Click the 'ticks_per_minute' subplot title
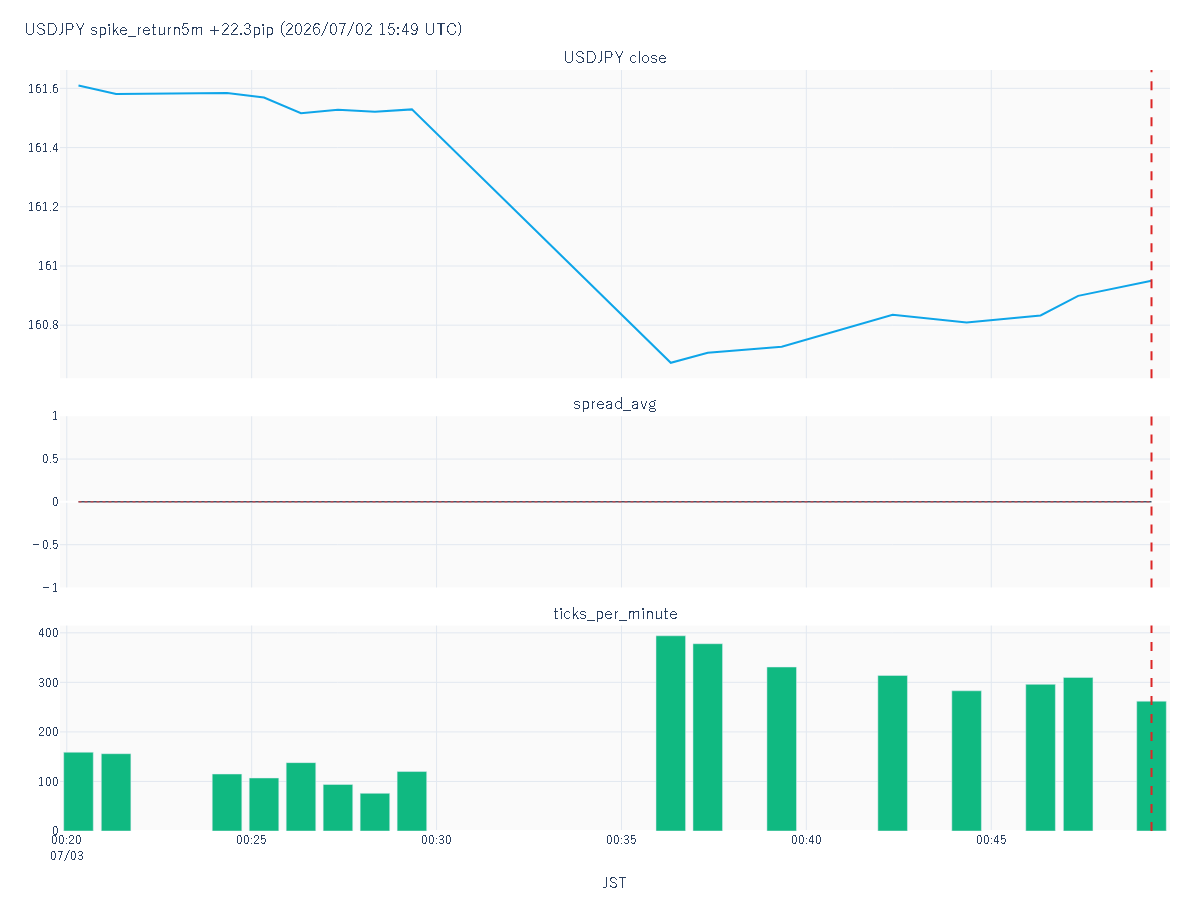The height and width of the screenshot is (900, 1200). coord(615,613)
